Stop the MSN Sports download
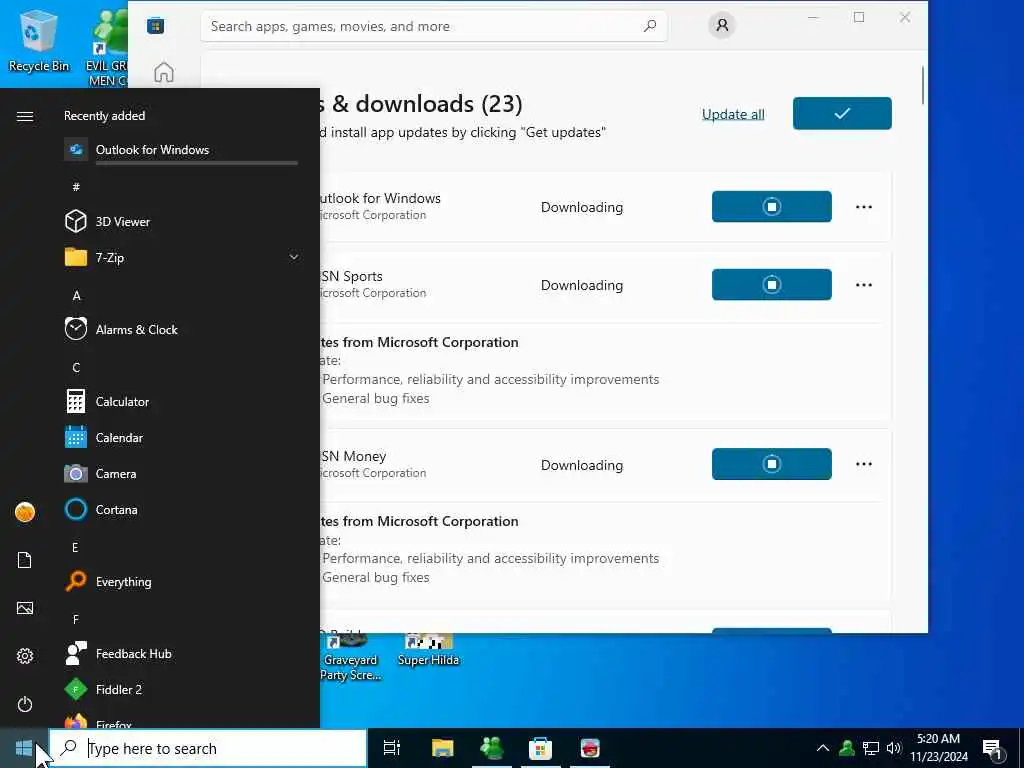Image resolution: width=1024 pixels, height=768 pixels. pyautogui.click(x=771, y=285)
